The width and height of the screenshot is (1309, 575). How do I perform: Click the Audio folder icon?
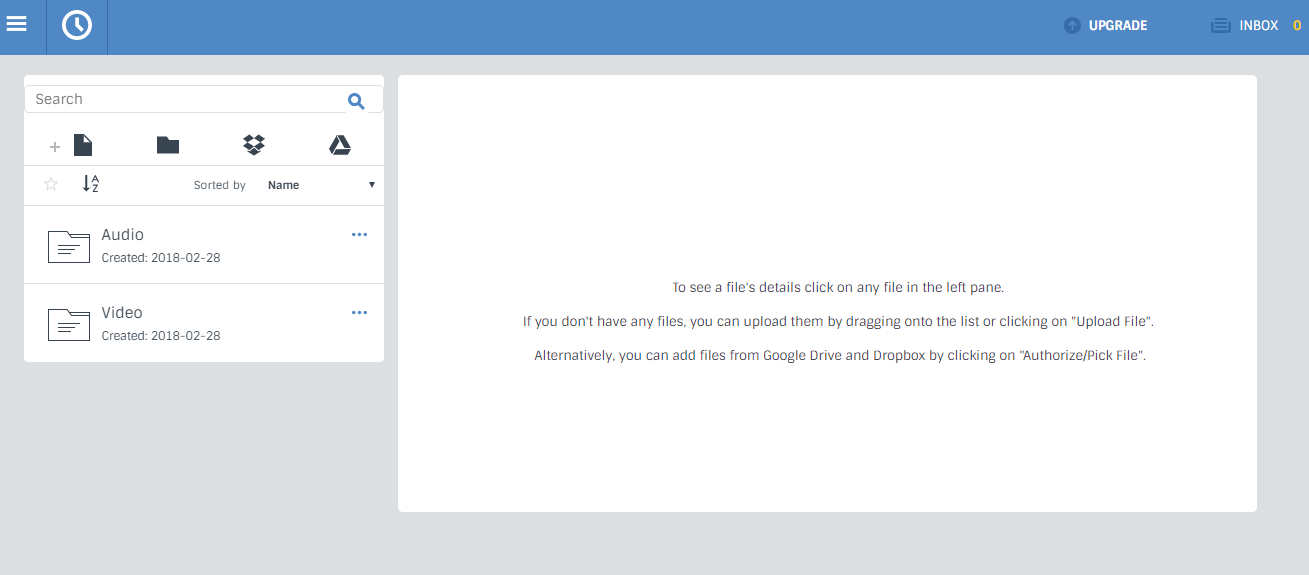coord(69,246)
